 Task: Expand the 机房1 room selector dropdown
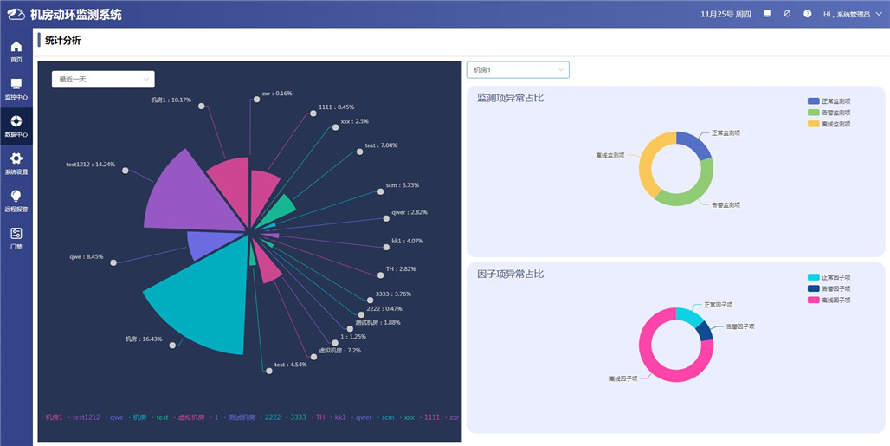pyautogui.click(x=517, y=70)
